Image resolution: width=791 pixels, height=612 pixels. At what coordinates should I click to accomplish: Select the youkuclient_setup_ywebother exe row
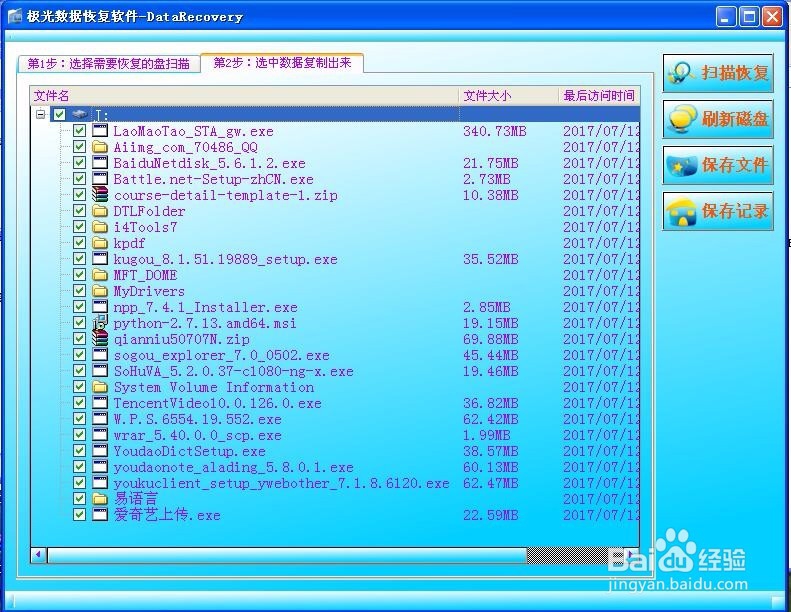tap(335, 483)
